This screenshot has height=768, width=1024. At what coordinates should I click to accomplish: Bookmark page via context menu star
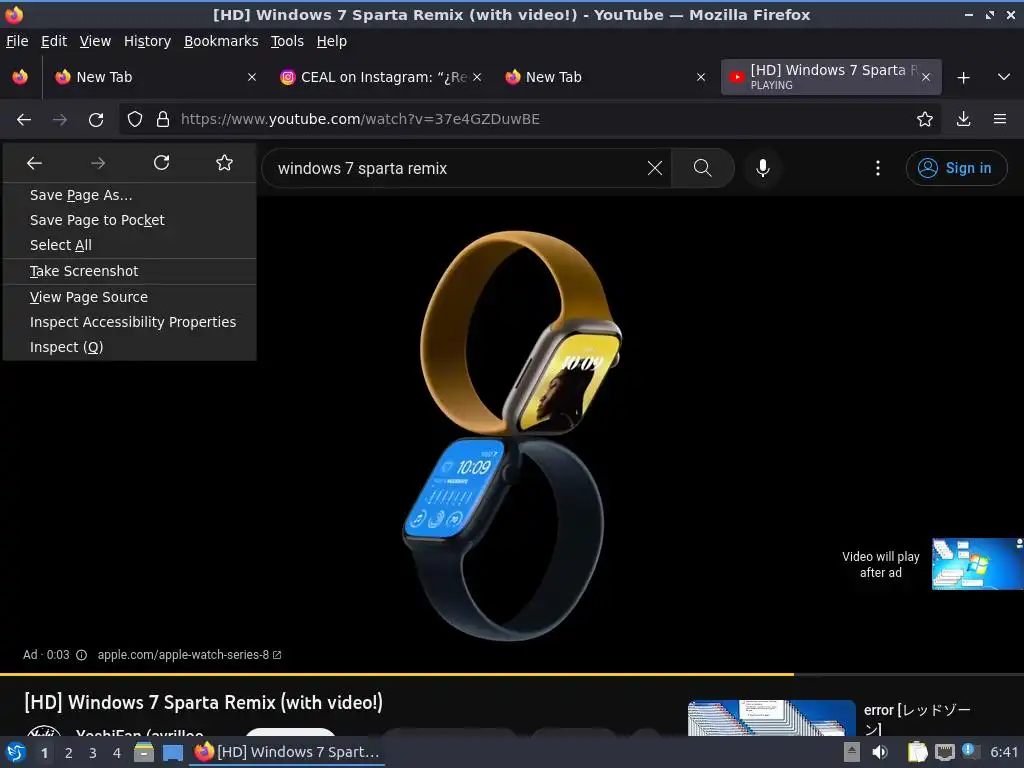pos(224,163)
